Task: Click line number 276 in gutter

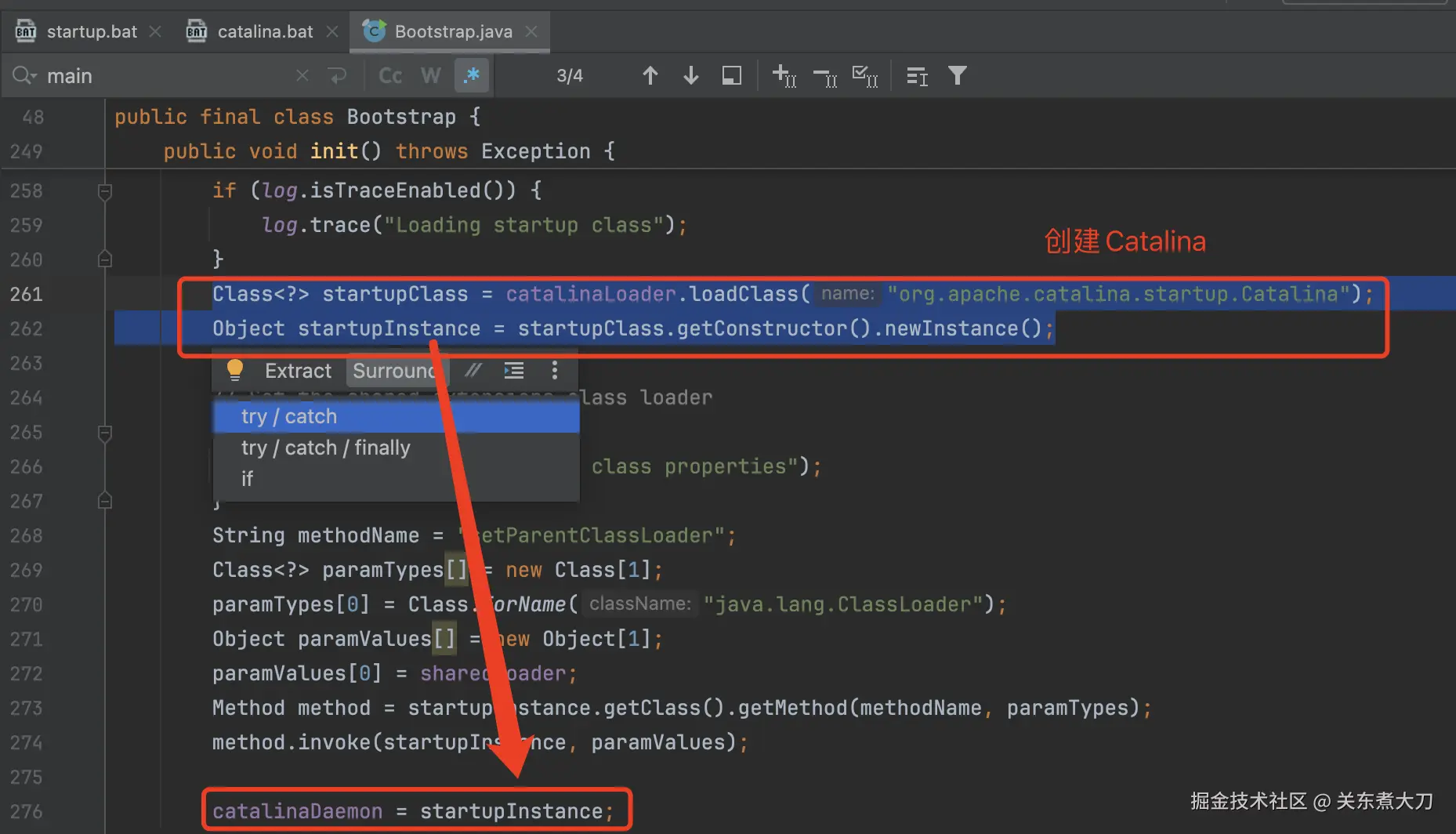Action: (27, 811)
